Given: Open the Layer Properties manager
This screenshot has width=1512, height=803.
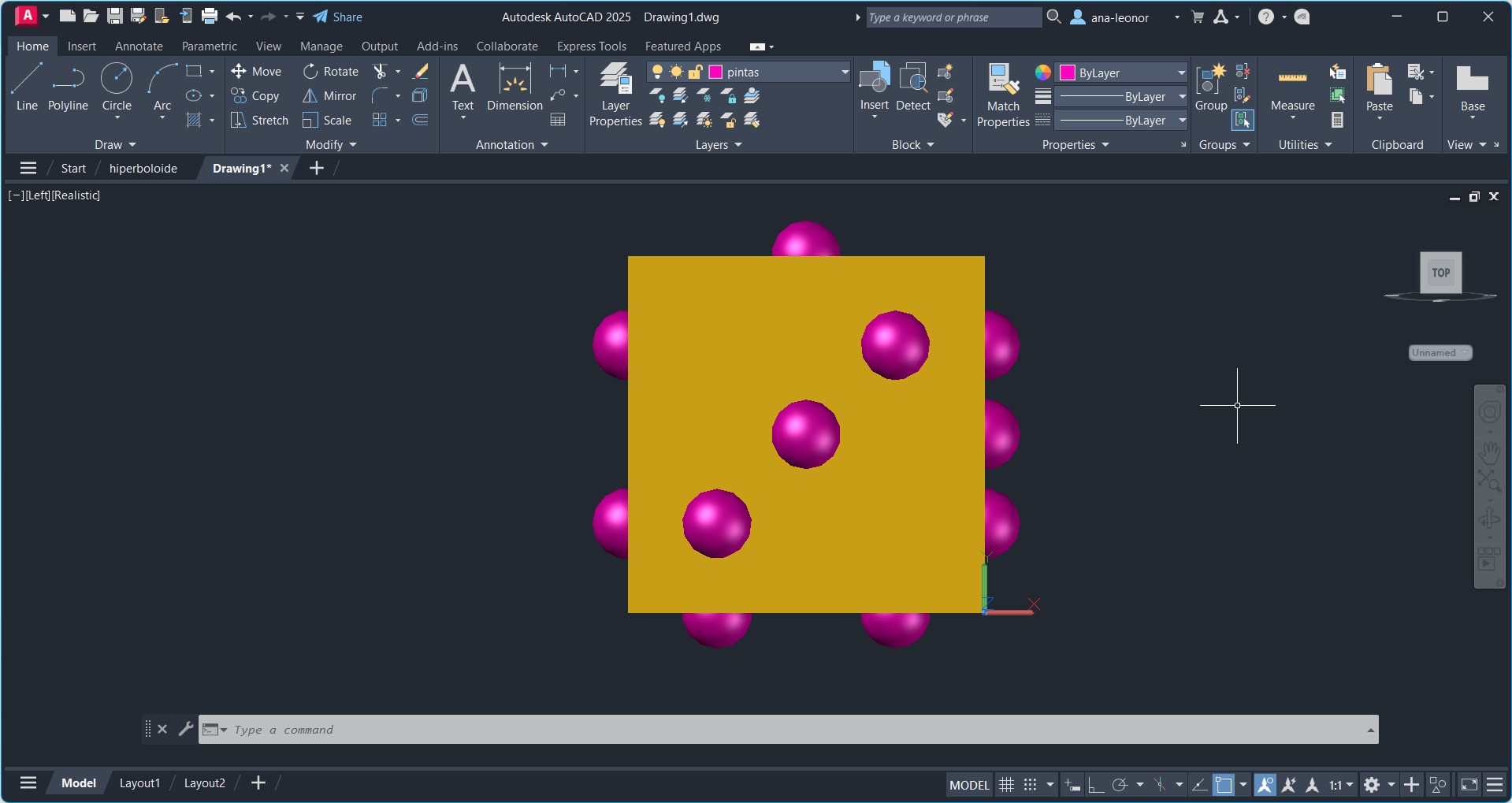Looking at the screenshot, I should (615, 95).
